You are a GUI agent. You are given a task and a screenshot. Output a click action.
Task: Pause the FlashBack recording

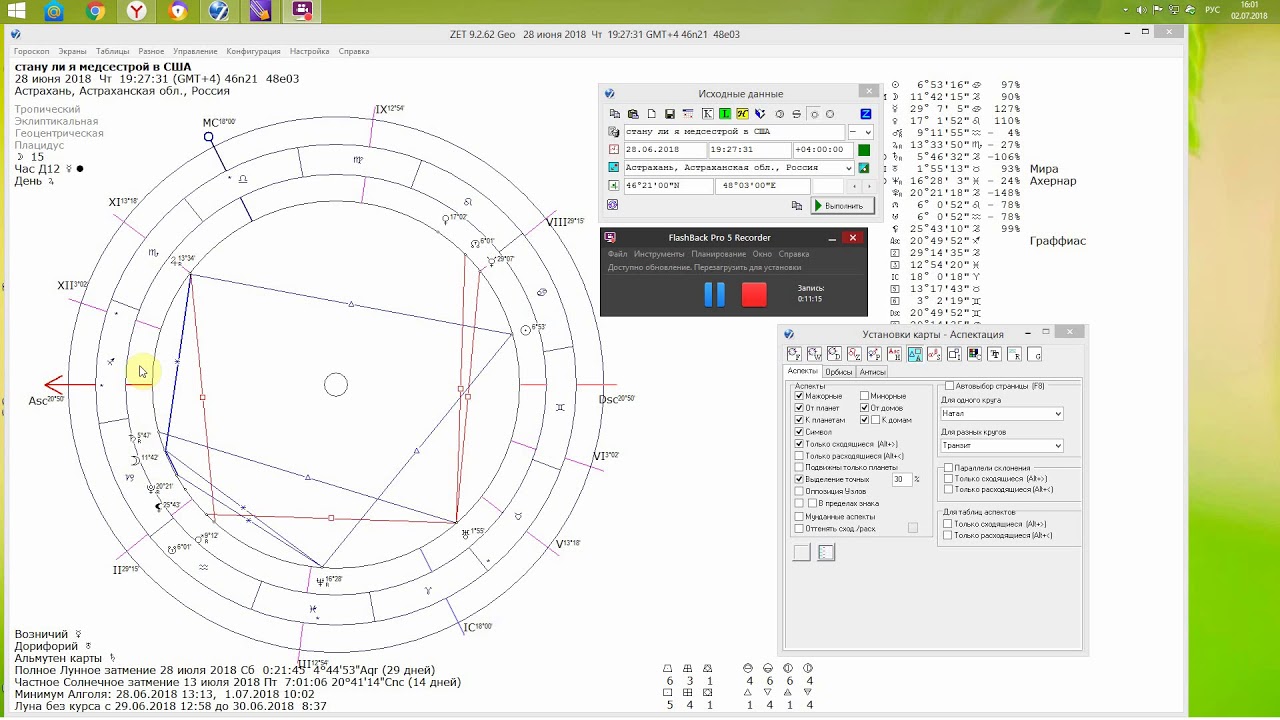(714, 294)
